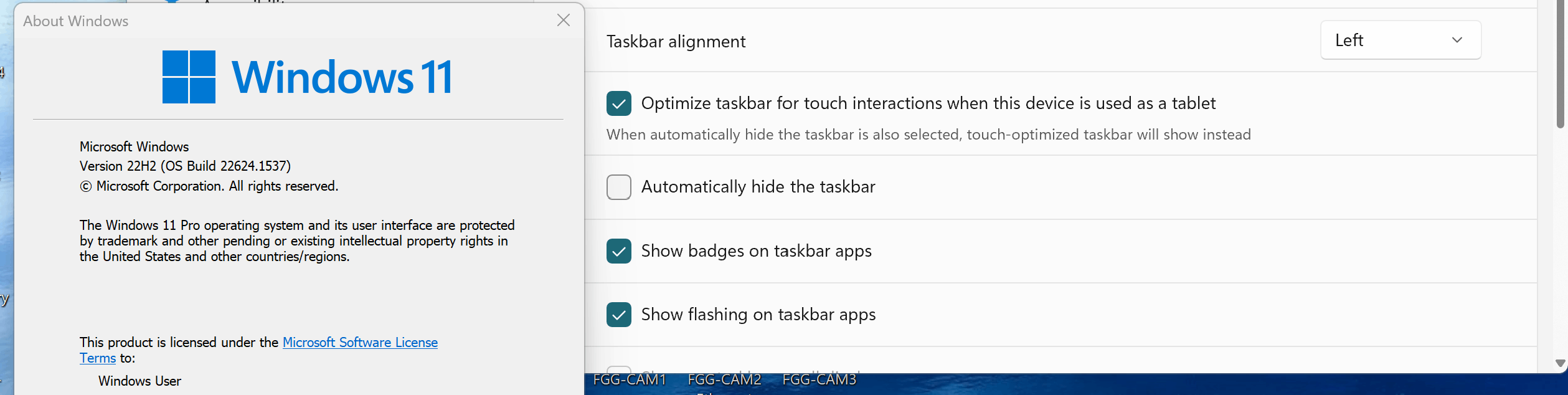Select the FGG-CAM3 desktop shortcut
Screen dimensions: 1568x395
(819, 379)
